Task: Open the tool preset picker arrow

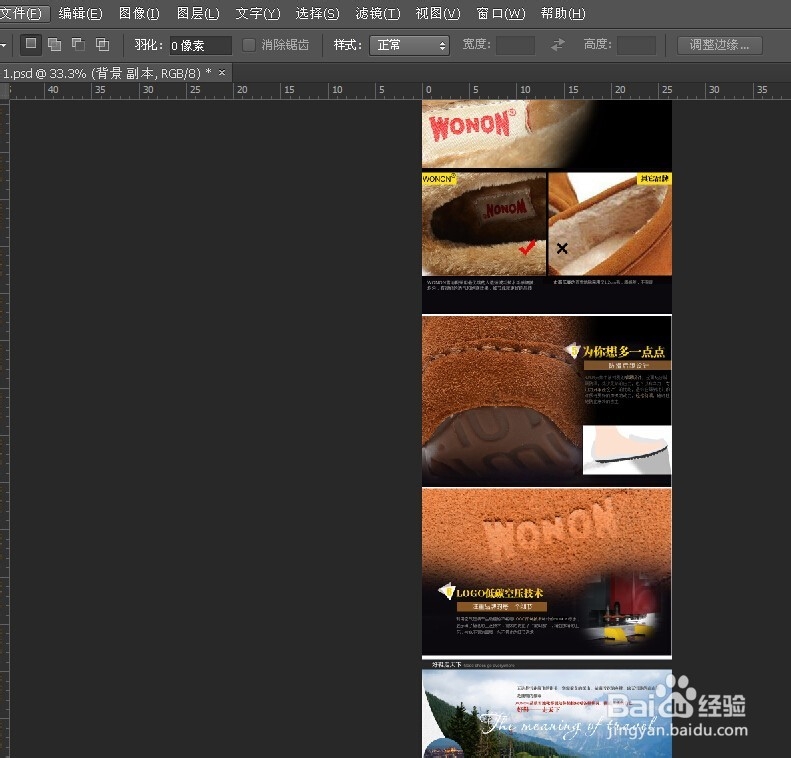Action: tap(4, 45)
